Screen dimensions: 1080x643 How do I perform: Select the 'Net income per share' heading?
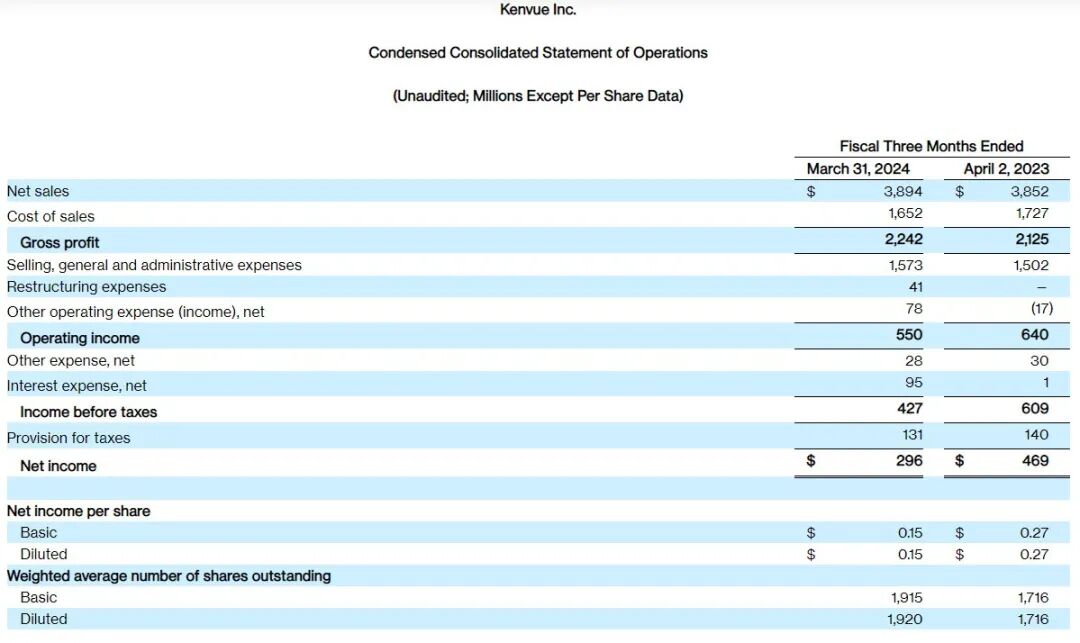[x=79, y=511]
